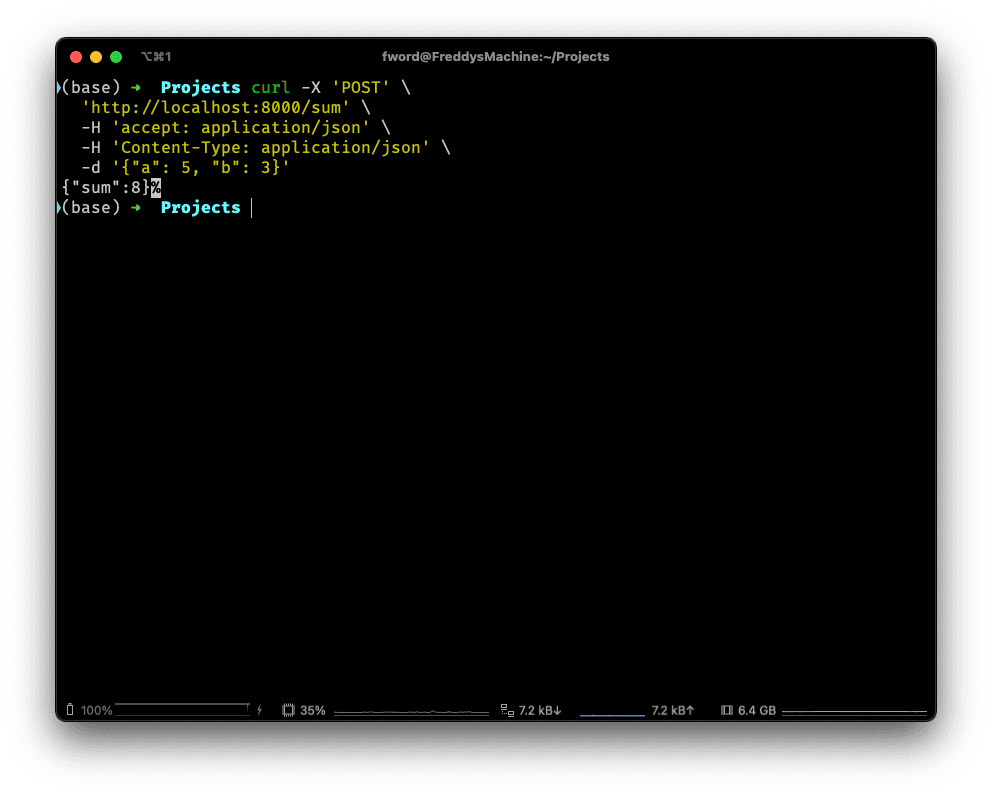
Task: Minimize the terminal with the yellow button
Action: click(96, 57)
